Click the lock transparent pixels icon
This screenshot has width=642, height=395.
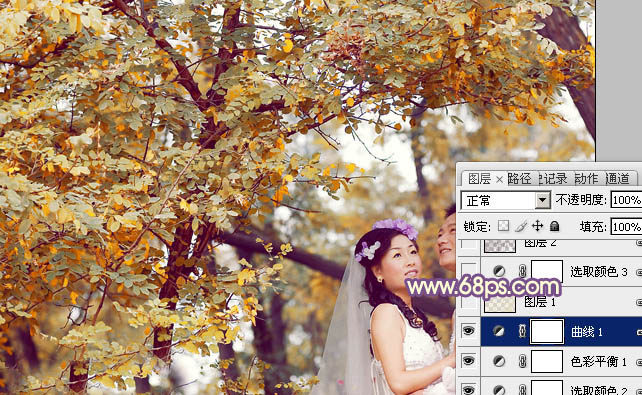[x=503, y=226]
